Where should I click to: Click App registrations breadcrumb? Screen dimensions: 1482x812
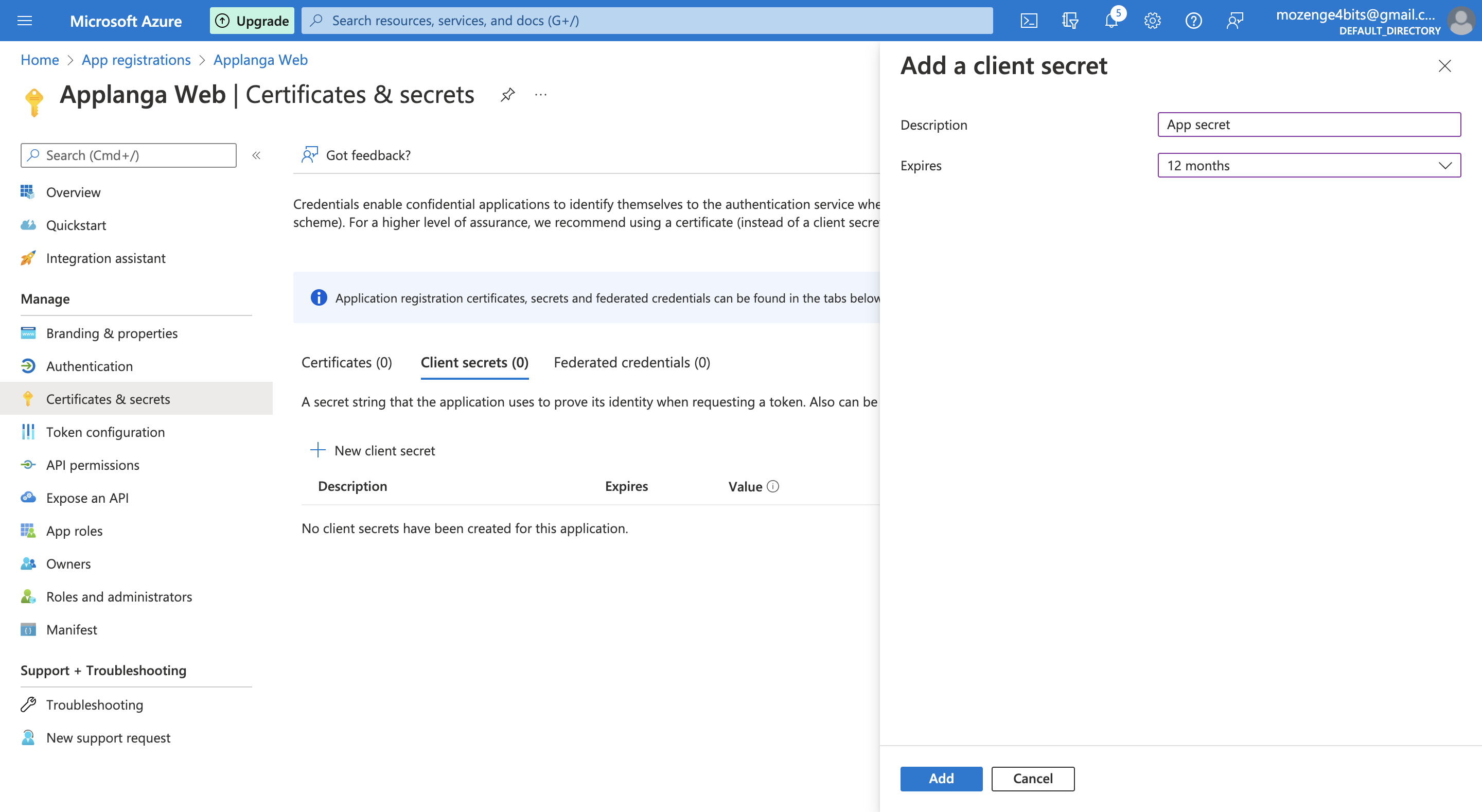(x=136, y=60)
